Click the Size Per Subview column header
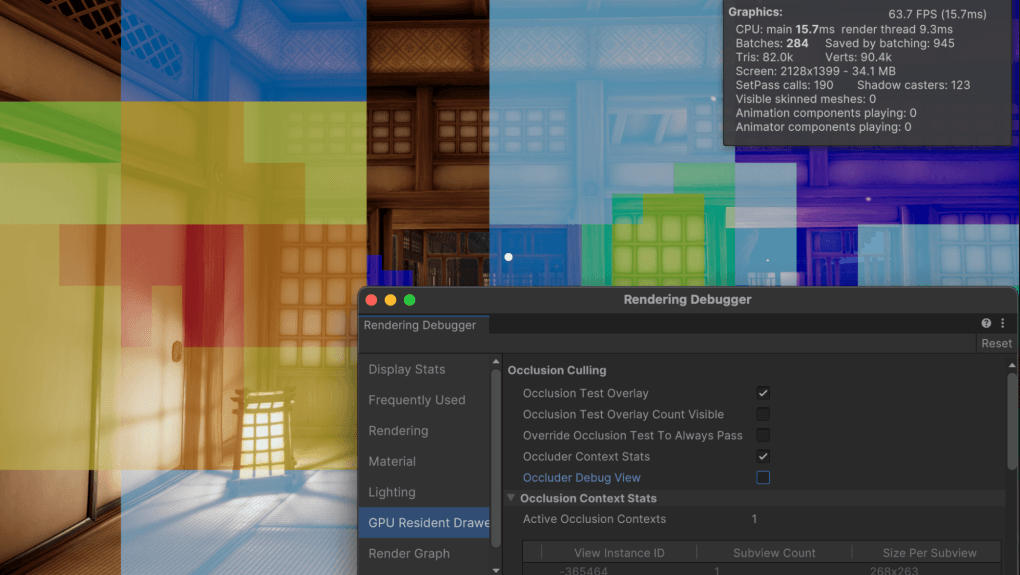1020x575 pixels. [929, 553]
